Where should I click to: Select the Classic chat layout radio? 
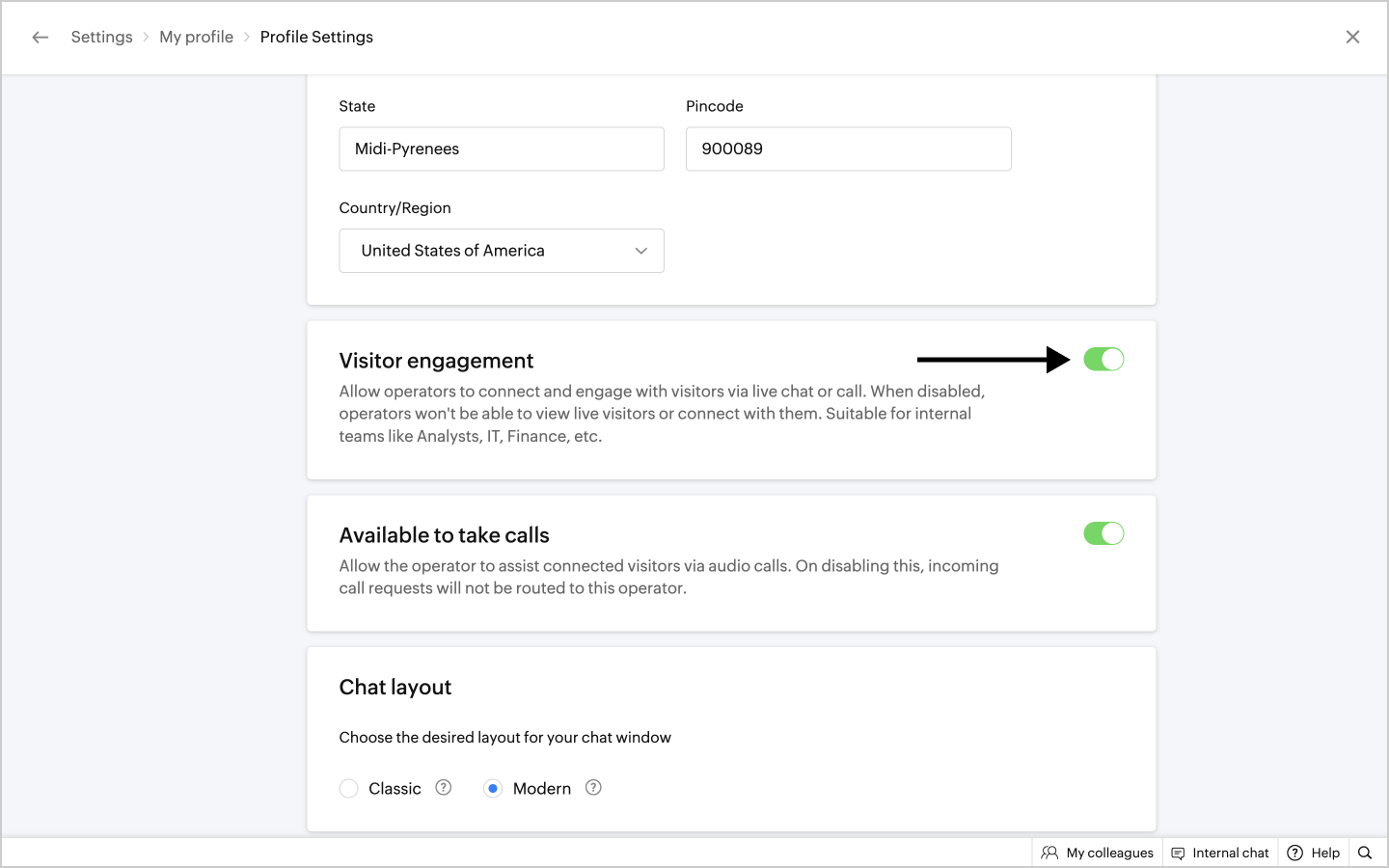coord(349,789)
